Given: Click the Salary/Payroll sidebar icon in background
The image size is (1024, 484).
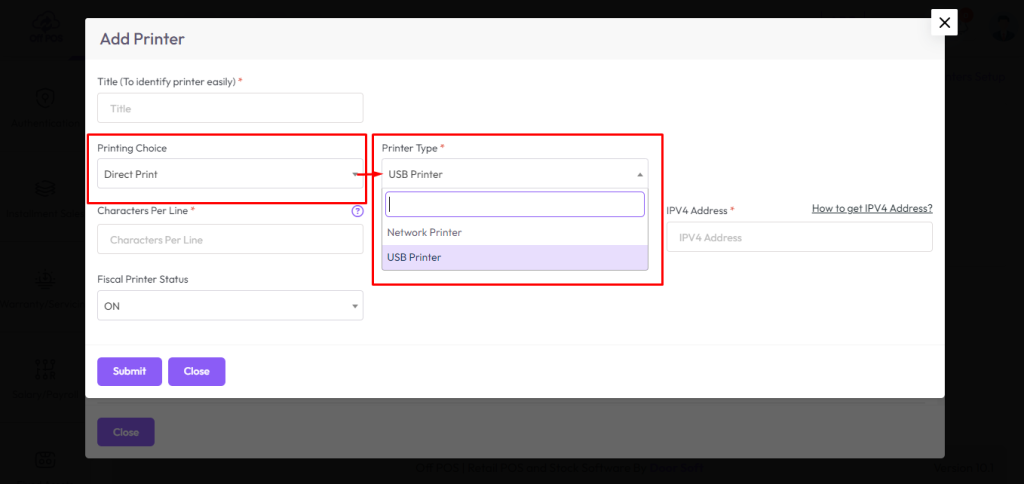Looking at the screenshot, I should (45, 369).
